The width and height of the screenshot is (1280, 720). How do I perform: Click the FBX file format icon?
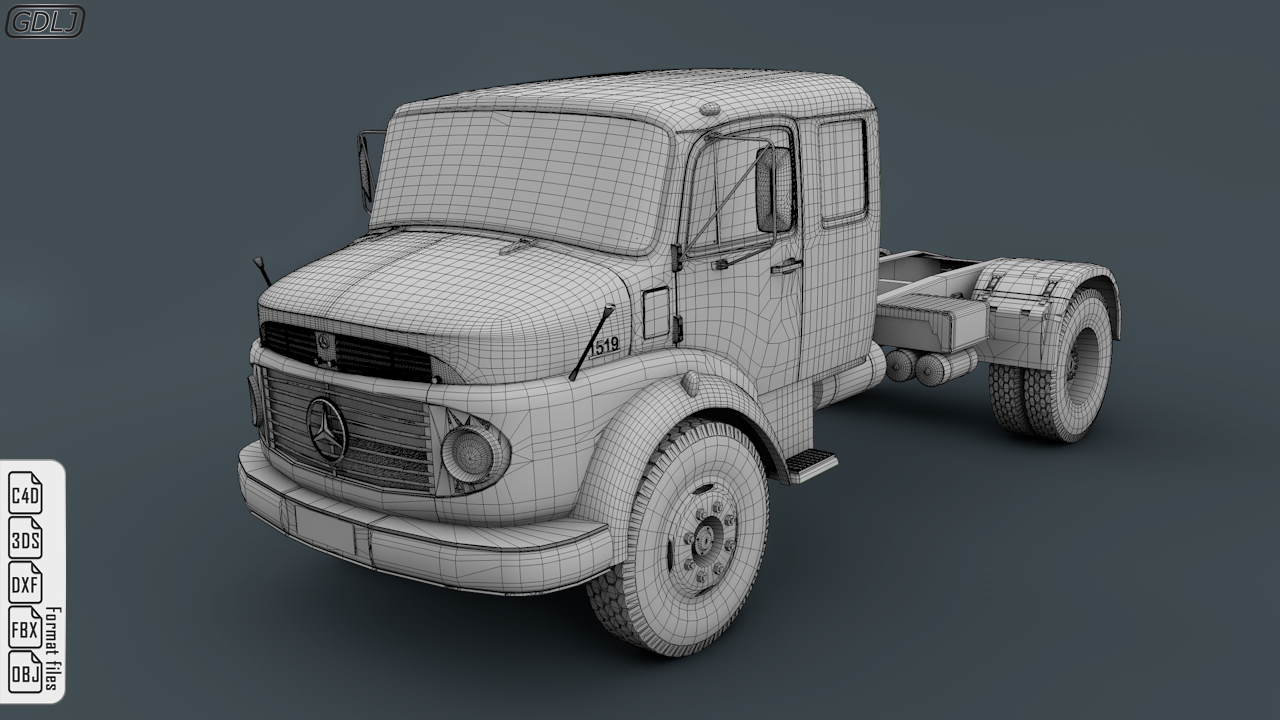point(25,628)
